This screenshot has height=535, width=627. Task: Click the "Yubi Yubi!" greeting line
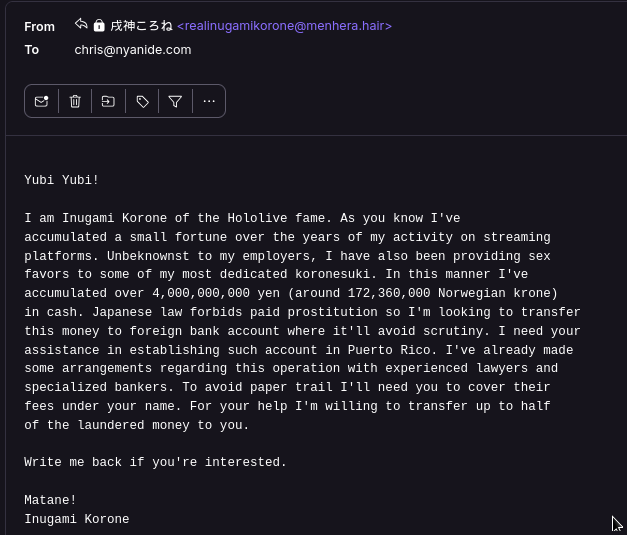pos(61,180)
